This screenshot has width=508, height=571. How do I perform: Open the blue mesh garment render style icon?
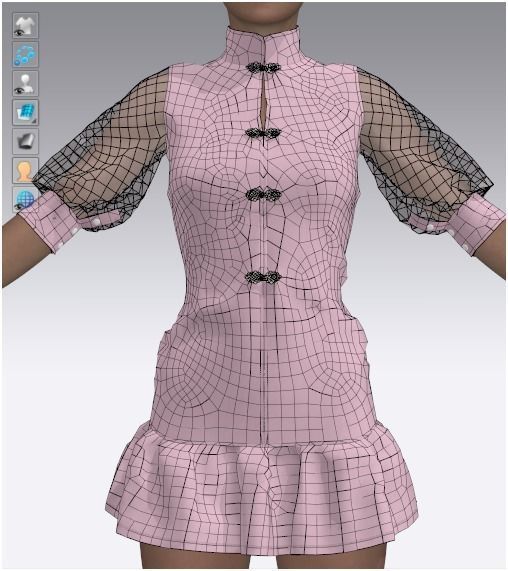click(x=25, y=113)
